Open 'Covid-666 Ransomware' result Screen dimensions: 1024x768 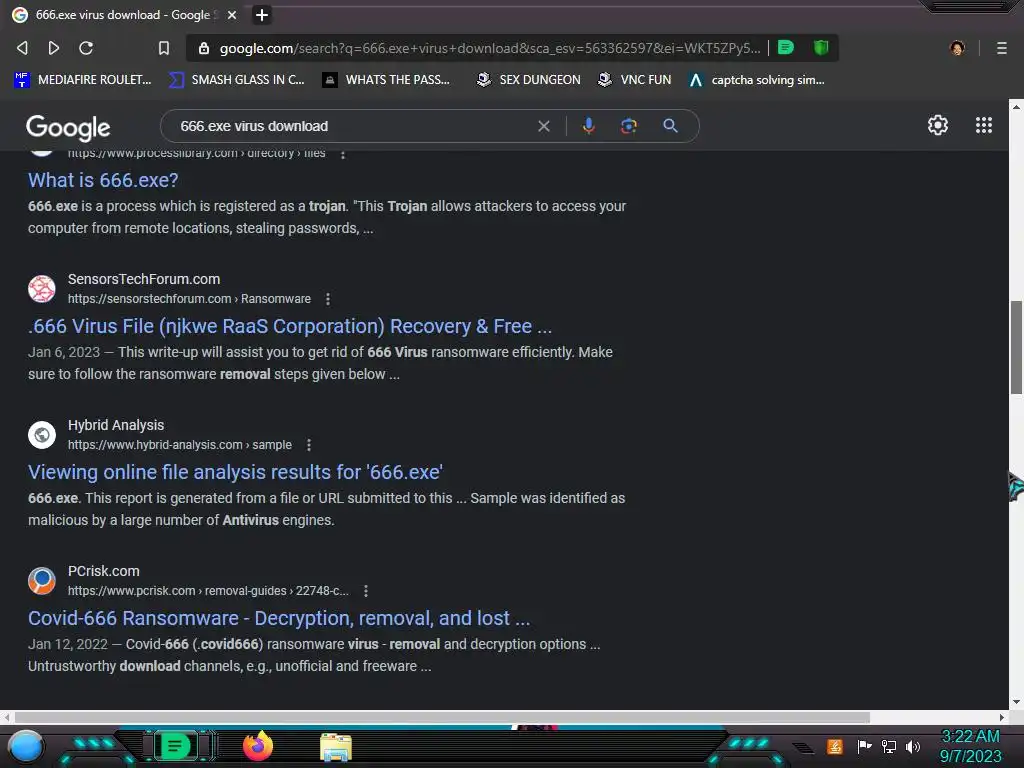[279, 618]
